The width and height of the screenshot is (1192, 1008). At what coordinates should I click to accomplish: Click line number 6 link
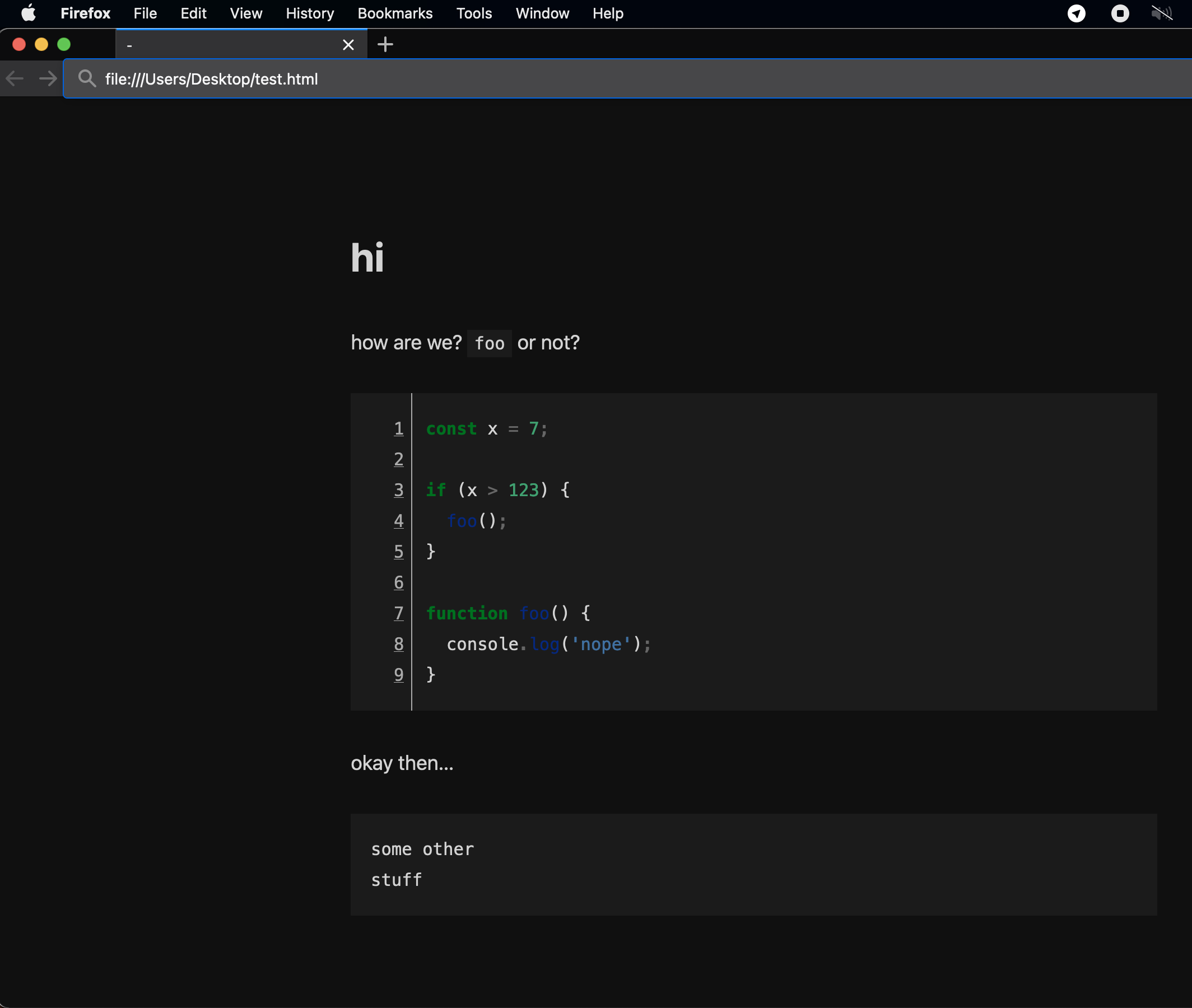pos(398,583)
